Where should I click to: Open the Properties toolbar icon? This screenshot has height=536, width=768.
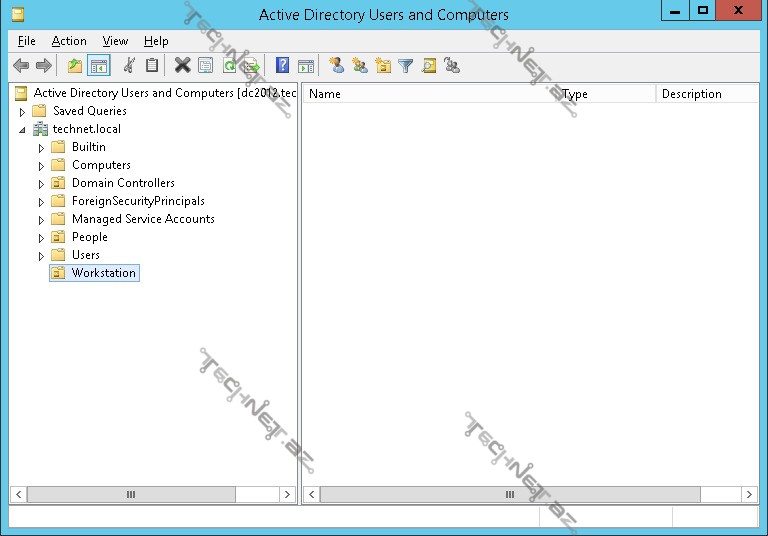point(206,66)
